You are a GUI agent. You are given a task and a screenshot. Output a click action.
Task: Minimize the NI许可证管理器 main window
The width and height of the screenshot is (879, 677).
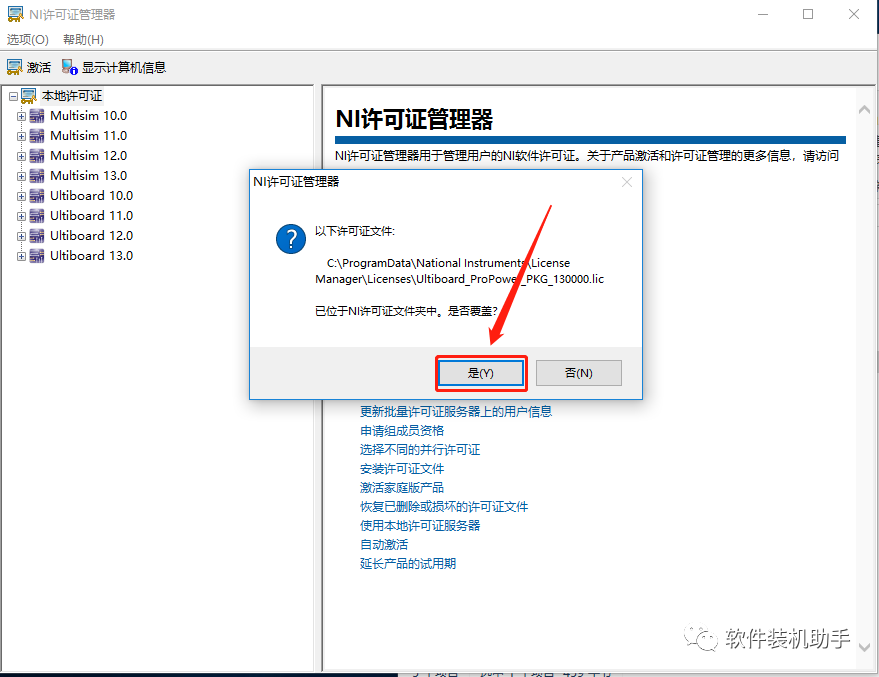click(763, 14)
